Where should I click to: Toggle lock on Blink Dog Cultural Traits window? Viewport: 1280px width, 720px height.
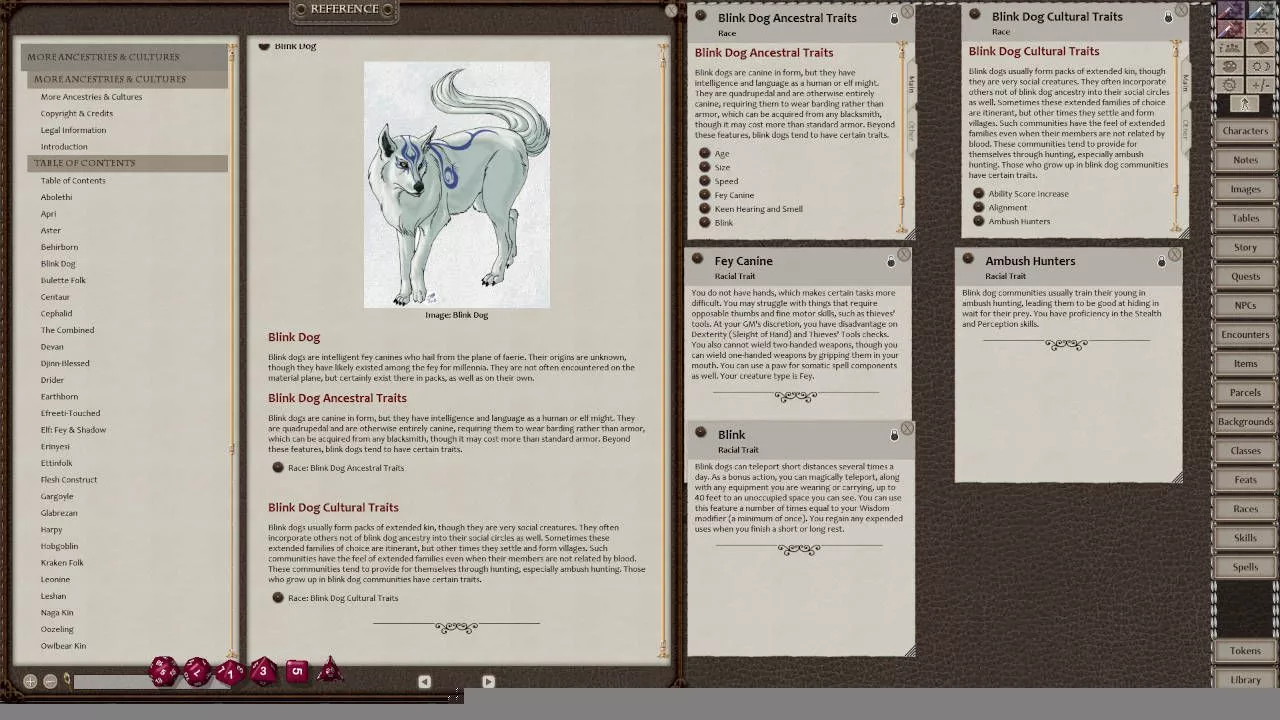tap(1168, 17)
